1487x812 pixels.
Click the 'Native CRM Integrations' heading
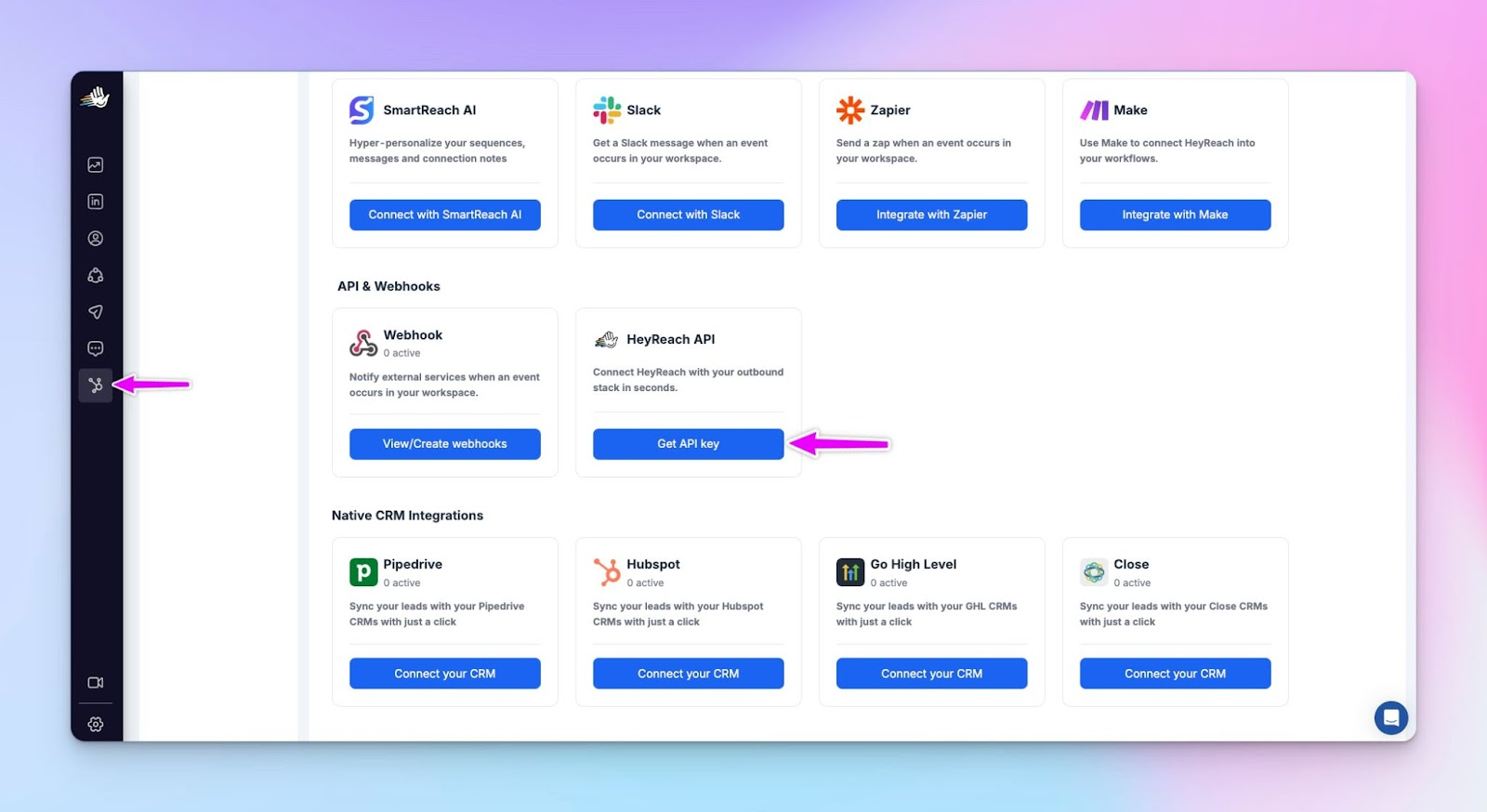[407, 516]
